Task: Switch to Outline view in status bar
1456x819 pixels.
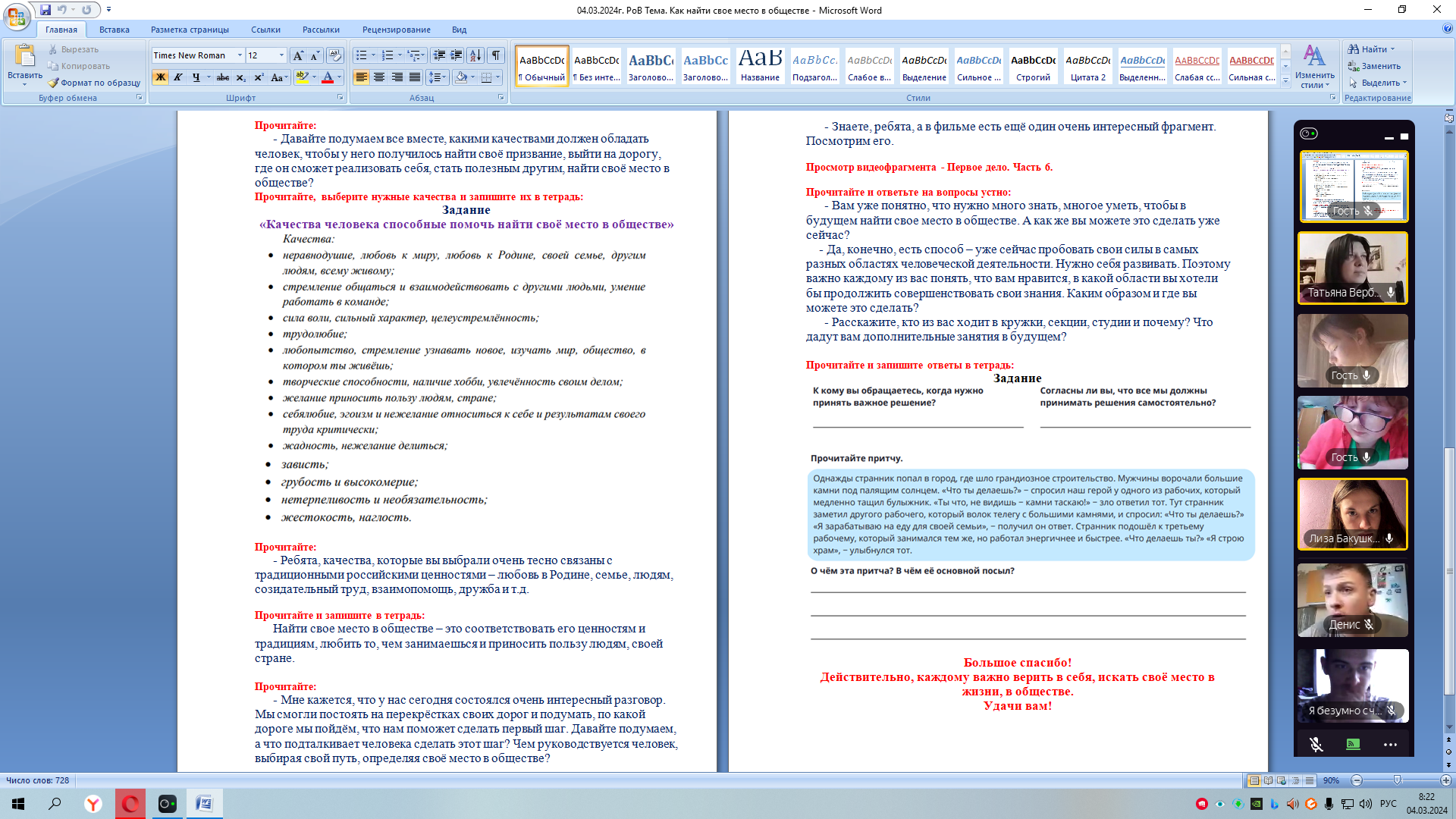Action: (1295, 780)
